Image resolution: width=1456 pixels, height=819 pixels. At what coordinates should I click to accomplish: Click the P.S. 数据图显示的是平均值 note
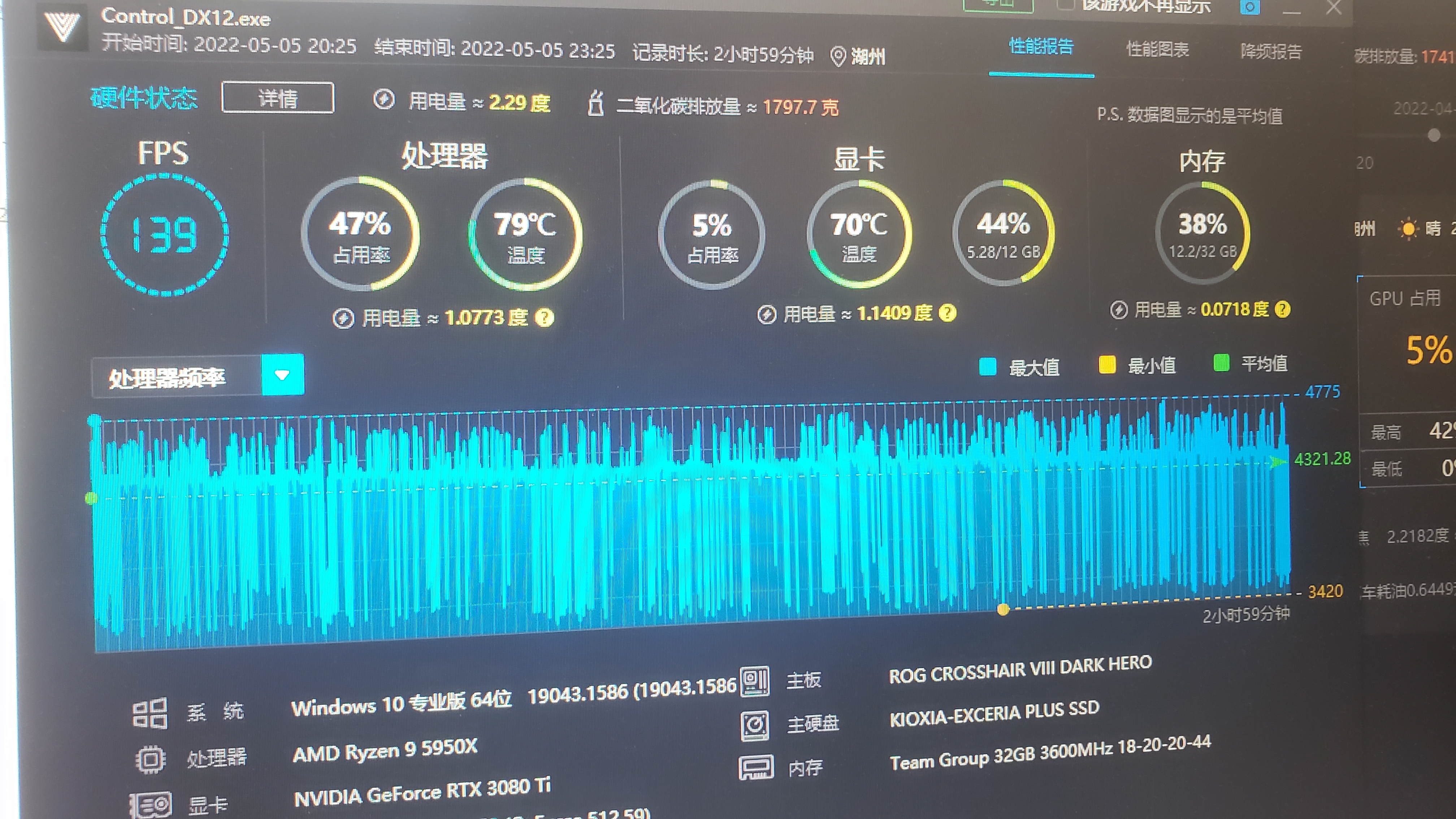pos(1190,115)
